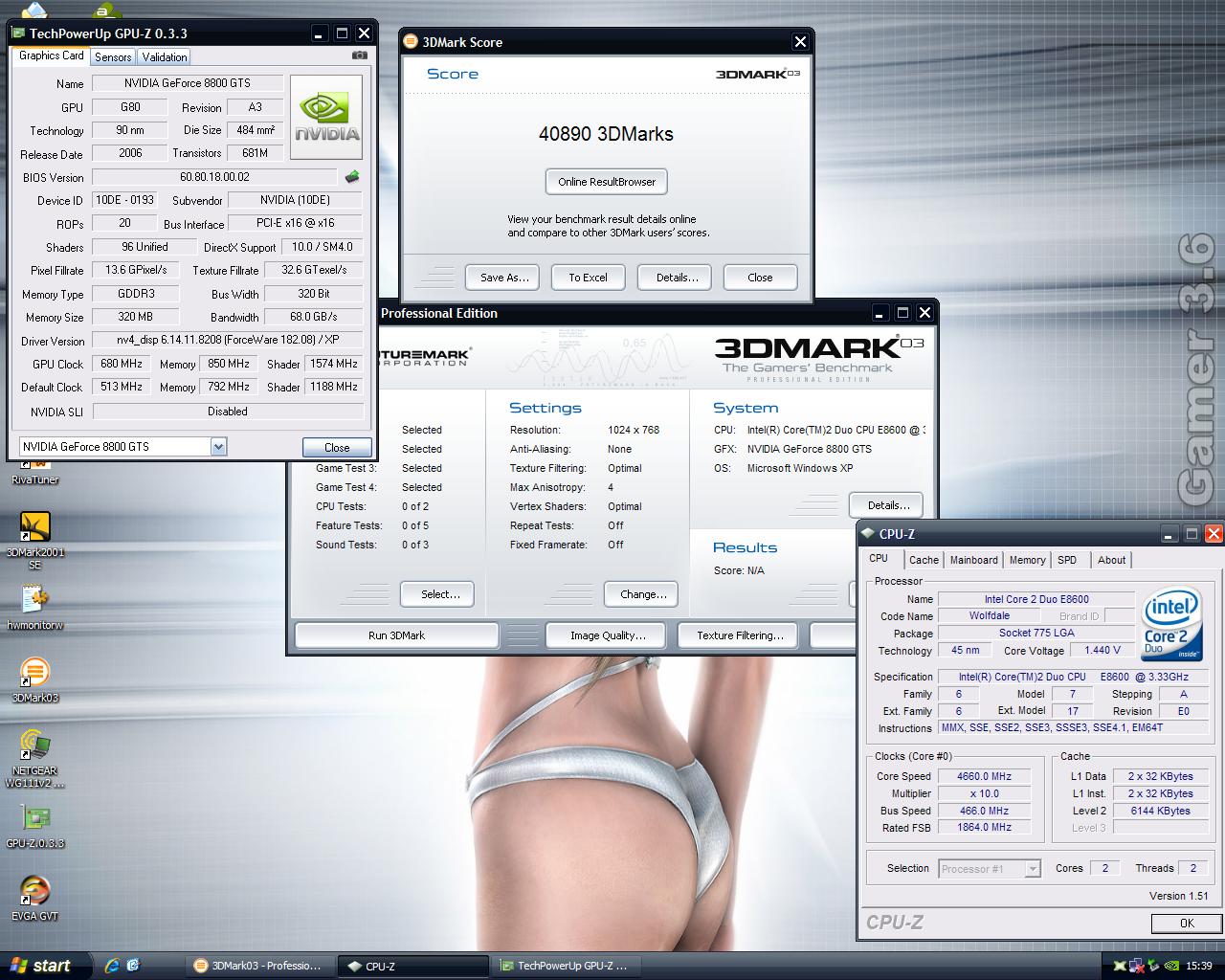Click the Image Quality... button

point(608,635)
